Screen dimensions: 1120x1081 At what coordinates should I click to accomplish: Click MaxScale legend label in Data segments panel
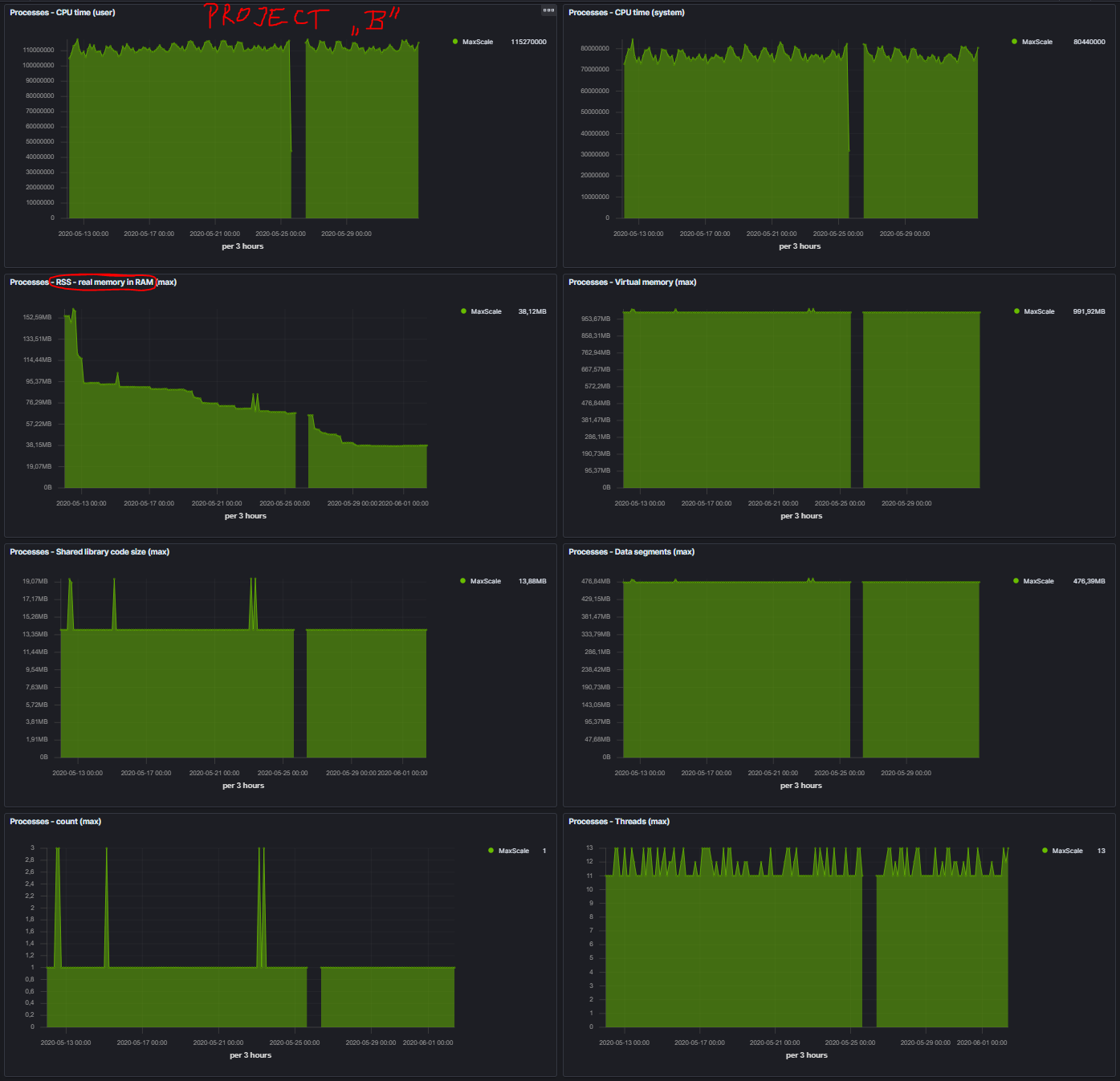[1038, 581]
